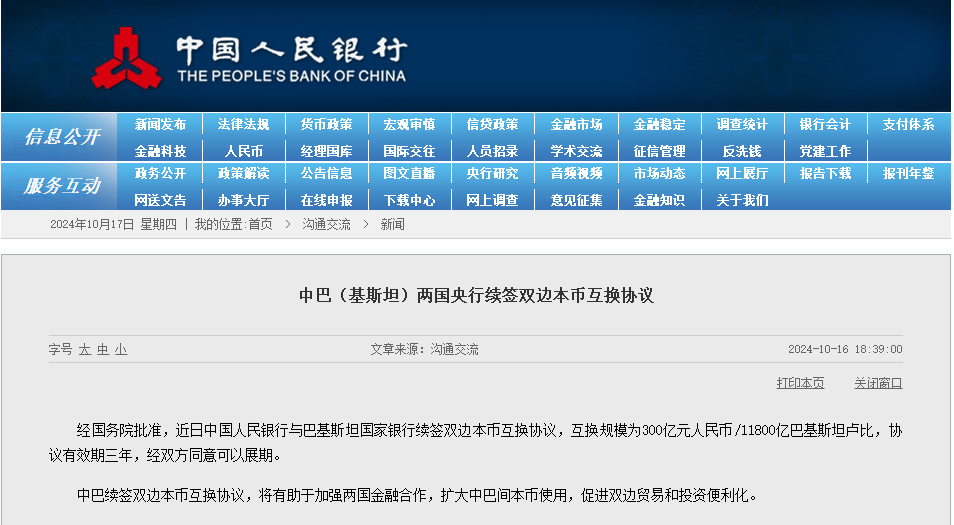Click the 反洗钱 navigation link
Image resolution: width=954 pixels, height=525 pixels.
click(x=741, y=151)
